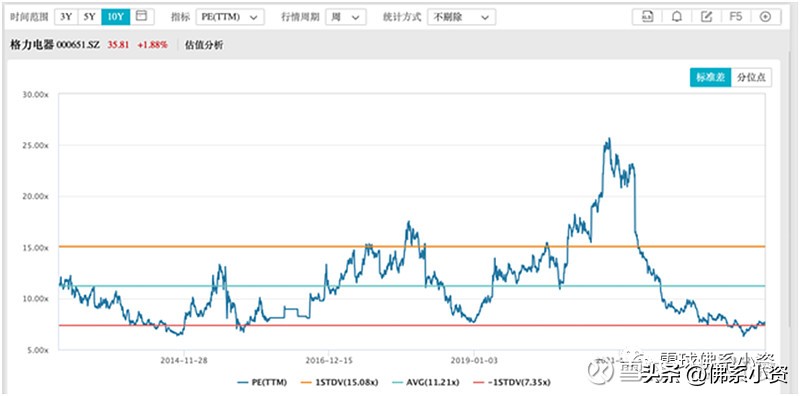This screenshot has height=396, width=800.
Task: Click the 5.00x y-axis label
Action: (37, 350)
